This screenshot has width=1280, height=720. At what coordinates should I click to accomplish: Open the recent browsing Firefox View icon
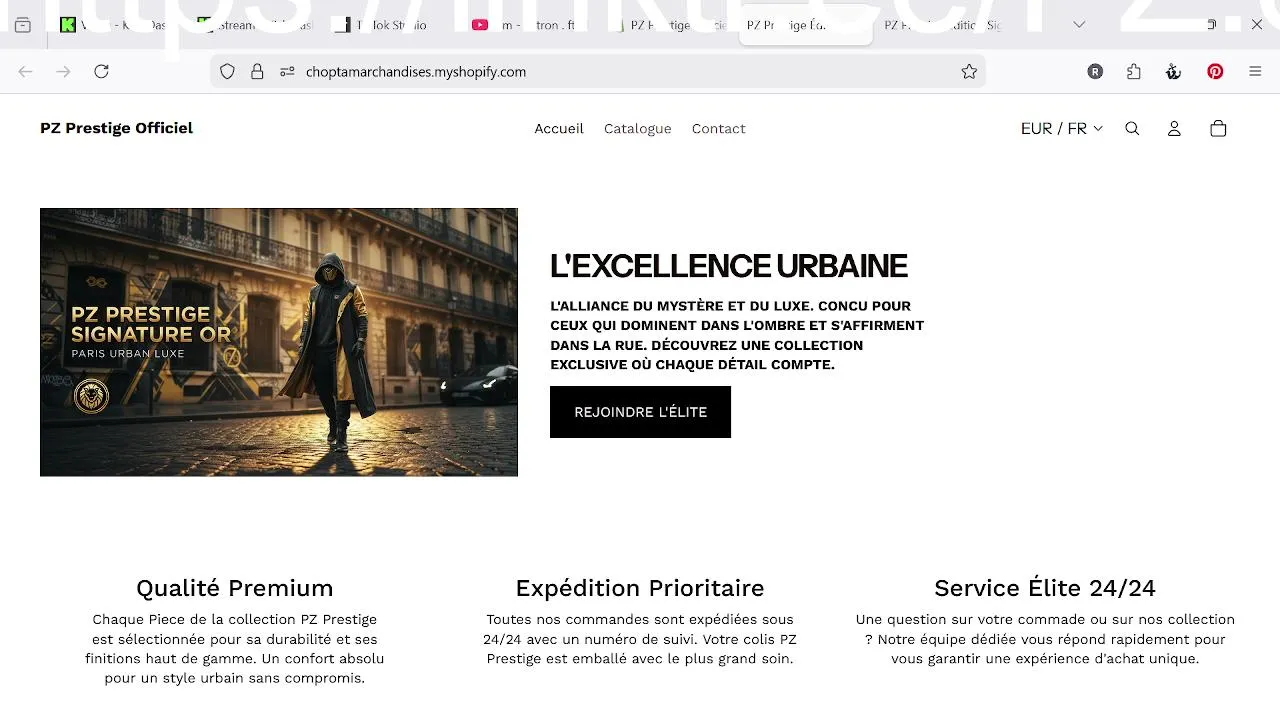tap(23, 25)
